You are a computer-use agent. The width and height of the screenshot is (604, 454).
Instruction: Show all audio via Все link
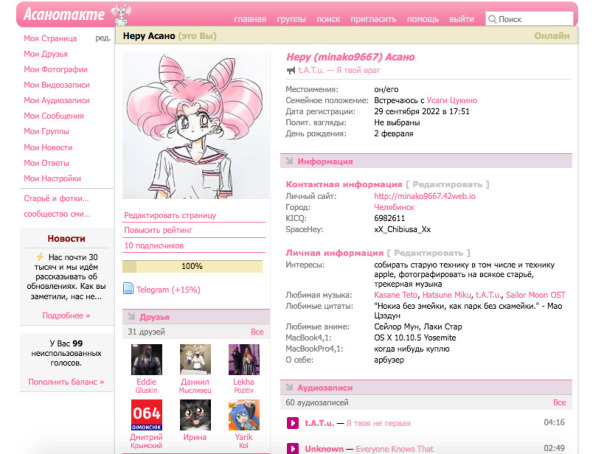pos(559,402)
